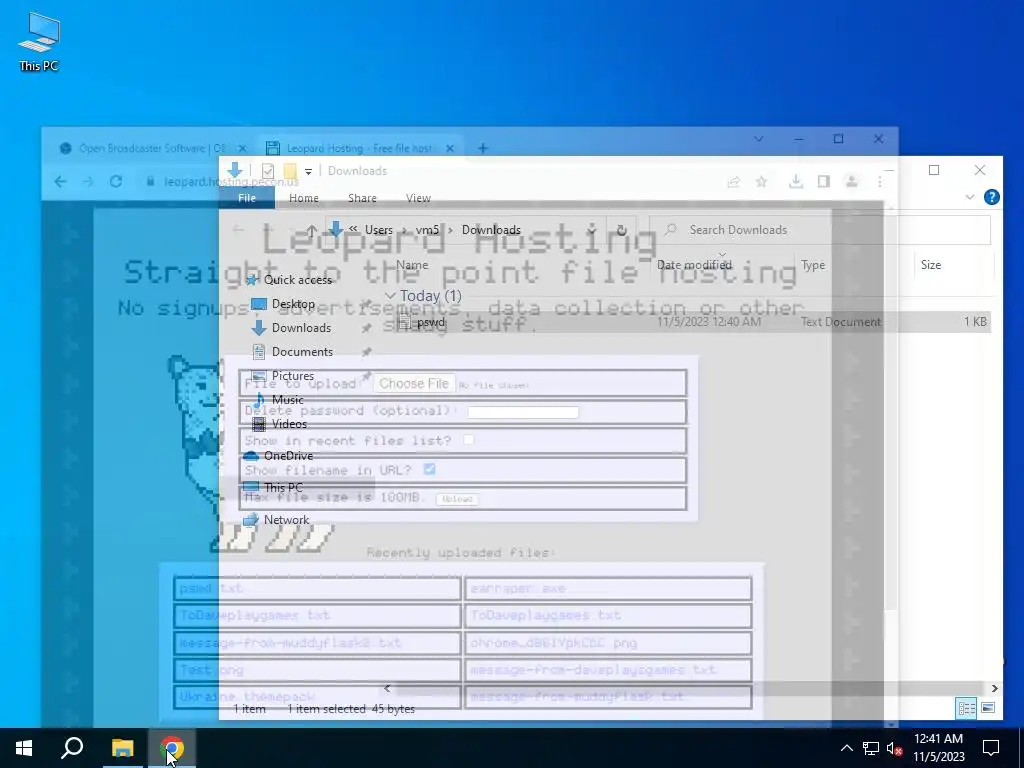Switch to the Open Broadcaster Software tab
The image size is (1024, 768).
(x=152, y=148)
